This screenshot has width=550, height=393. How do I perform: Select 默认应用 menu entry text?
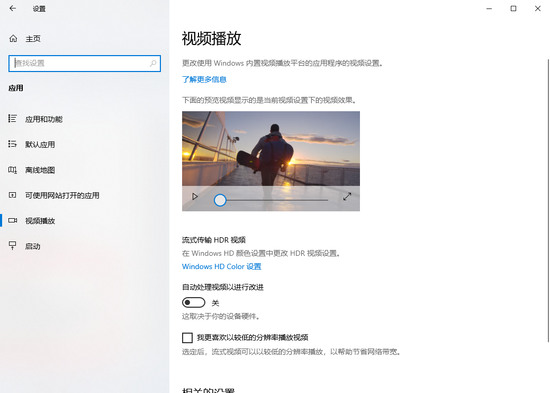(40, 145)
